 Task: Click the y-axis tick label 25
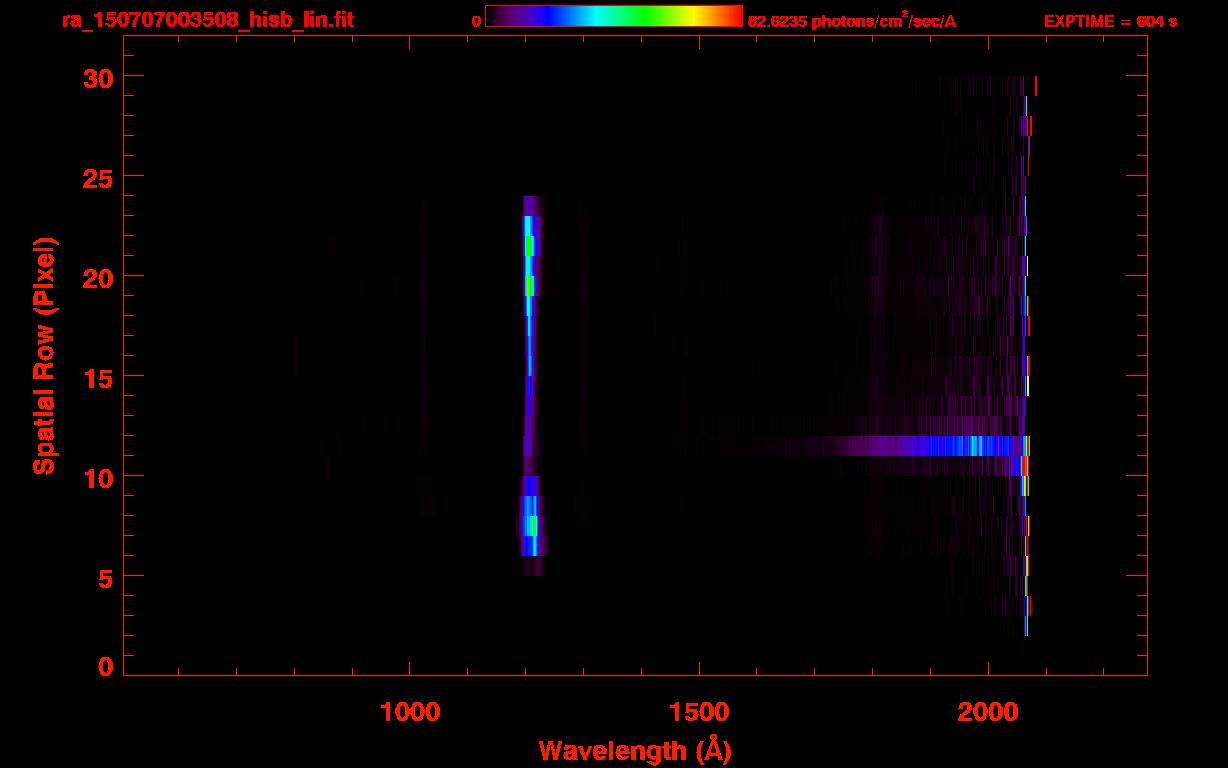(x=97, y=177)
